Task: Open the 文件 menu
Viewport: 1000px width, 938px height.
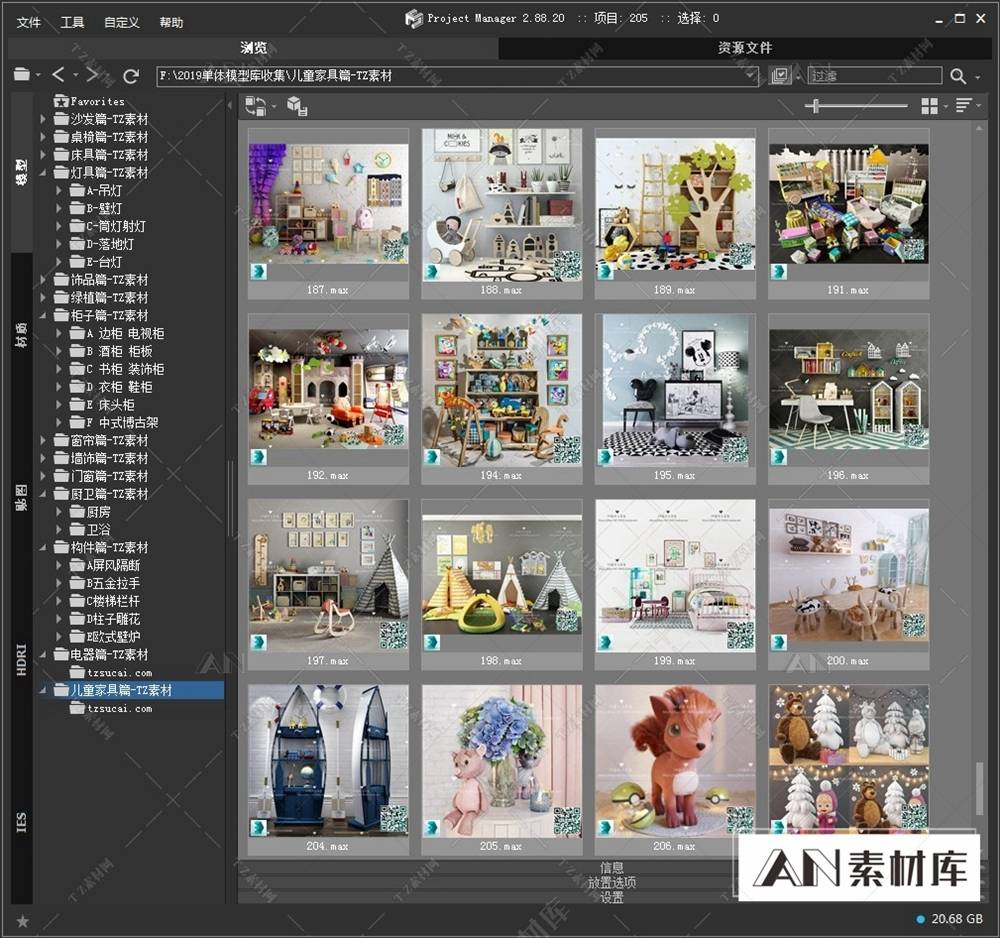Action: 29,22
